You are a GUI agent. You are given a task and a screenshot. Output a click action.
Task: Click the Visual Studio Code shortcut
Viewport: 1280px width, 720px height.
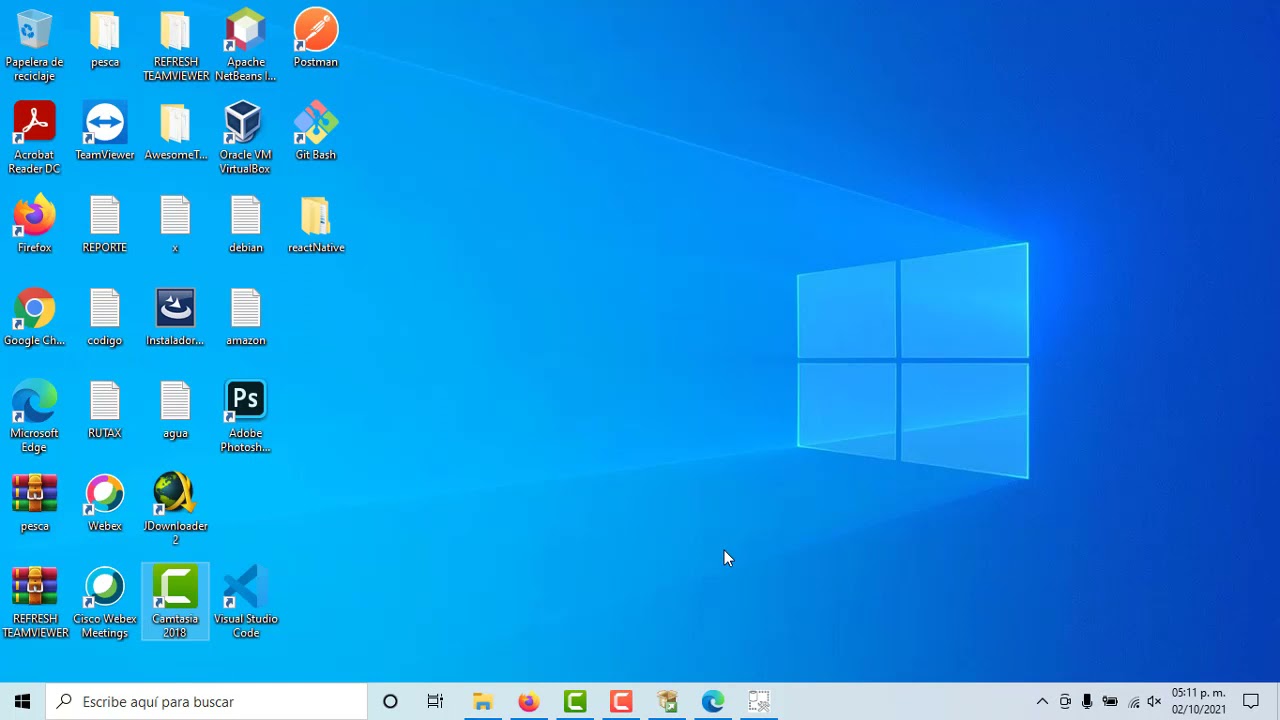pos(245,604)
